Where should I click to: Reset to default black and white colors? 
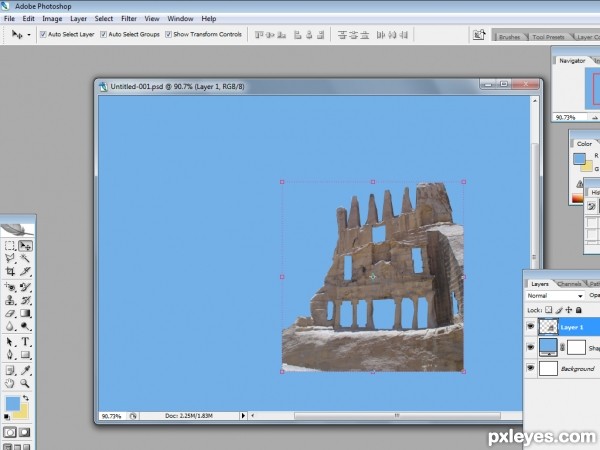click(7, 417)
